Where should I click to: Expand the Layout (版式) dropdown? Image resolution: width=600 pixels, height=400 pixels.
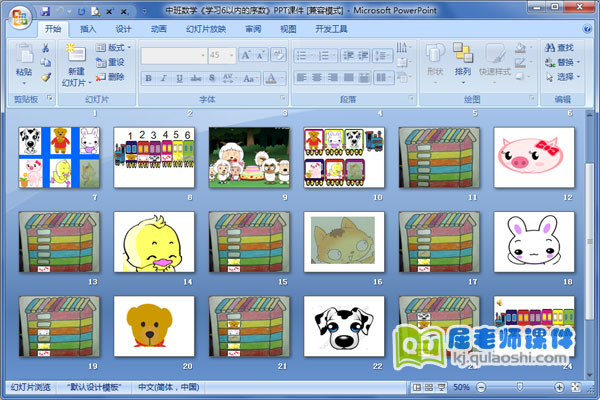click(x=116, y=47)
